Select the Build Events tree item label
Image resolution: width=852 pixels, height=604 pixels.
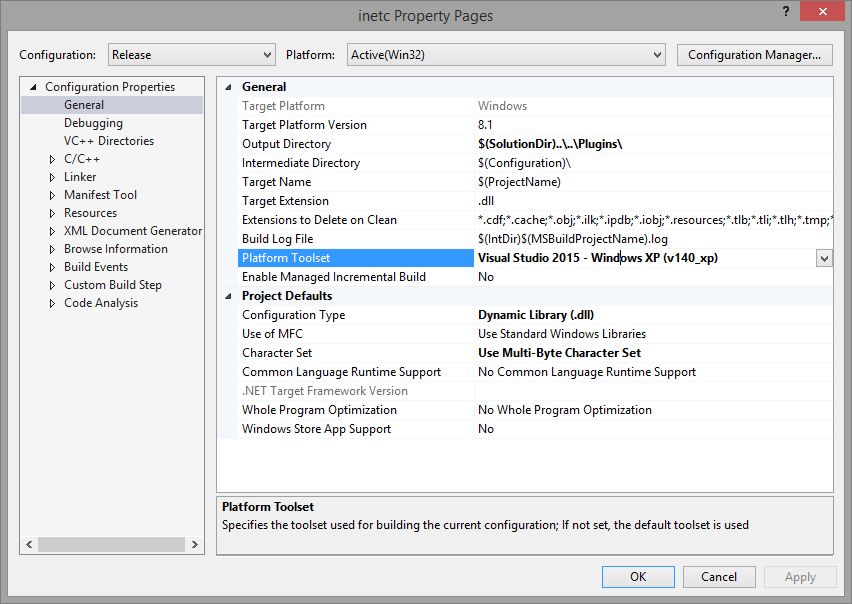(96, 267)
